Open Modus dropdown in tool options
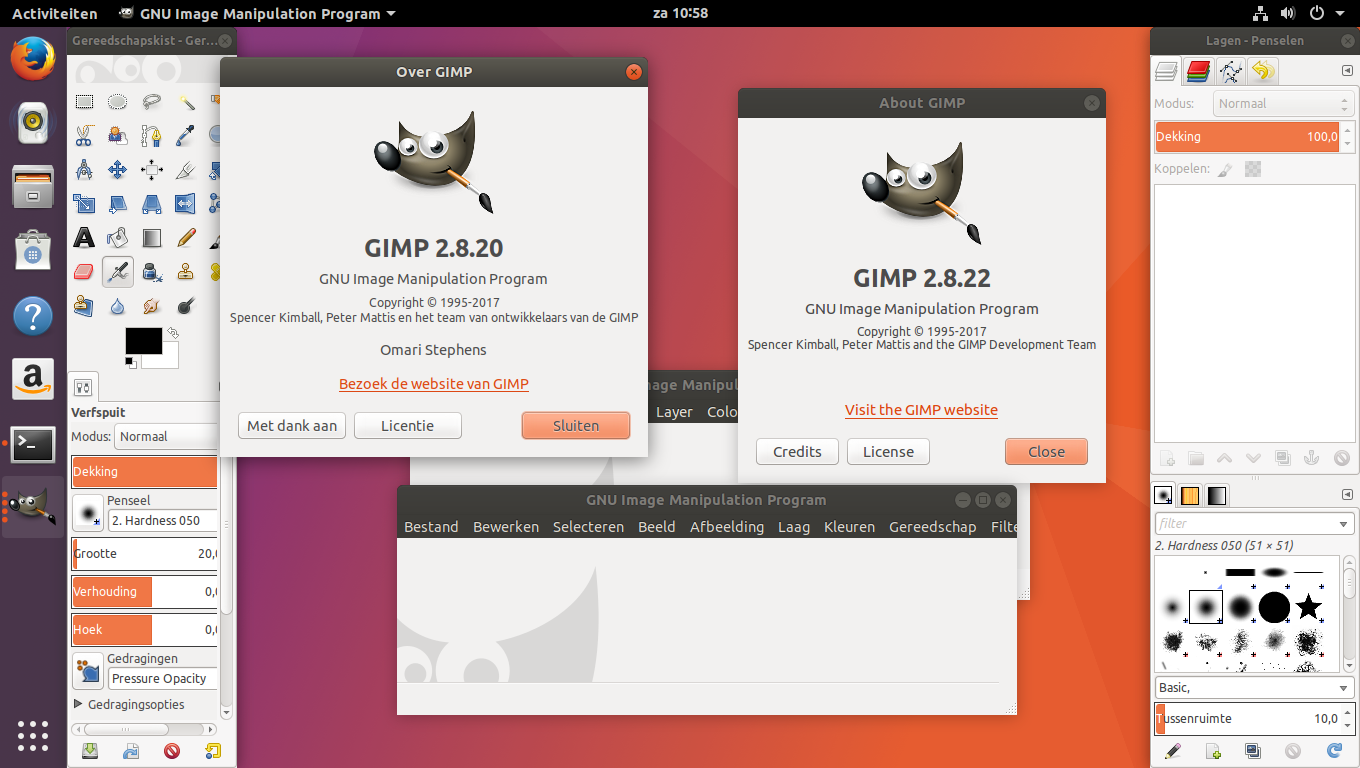 166,437
